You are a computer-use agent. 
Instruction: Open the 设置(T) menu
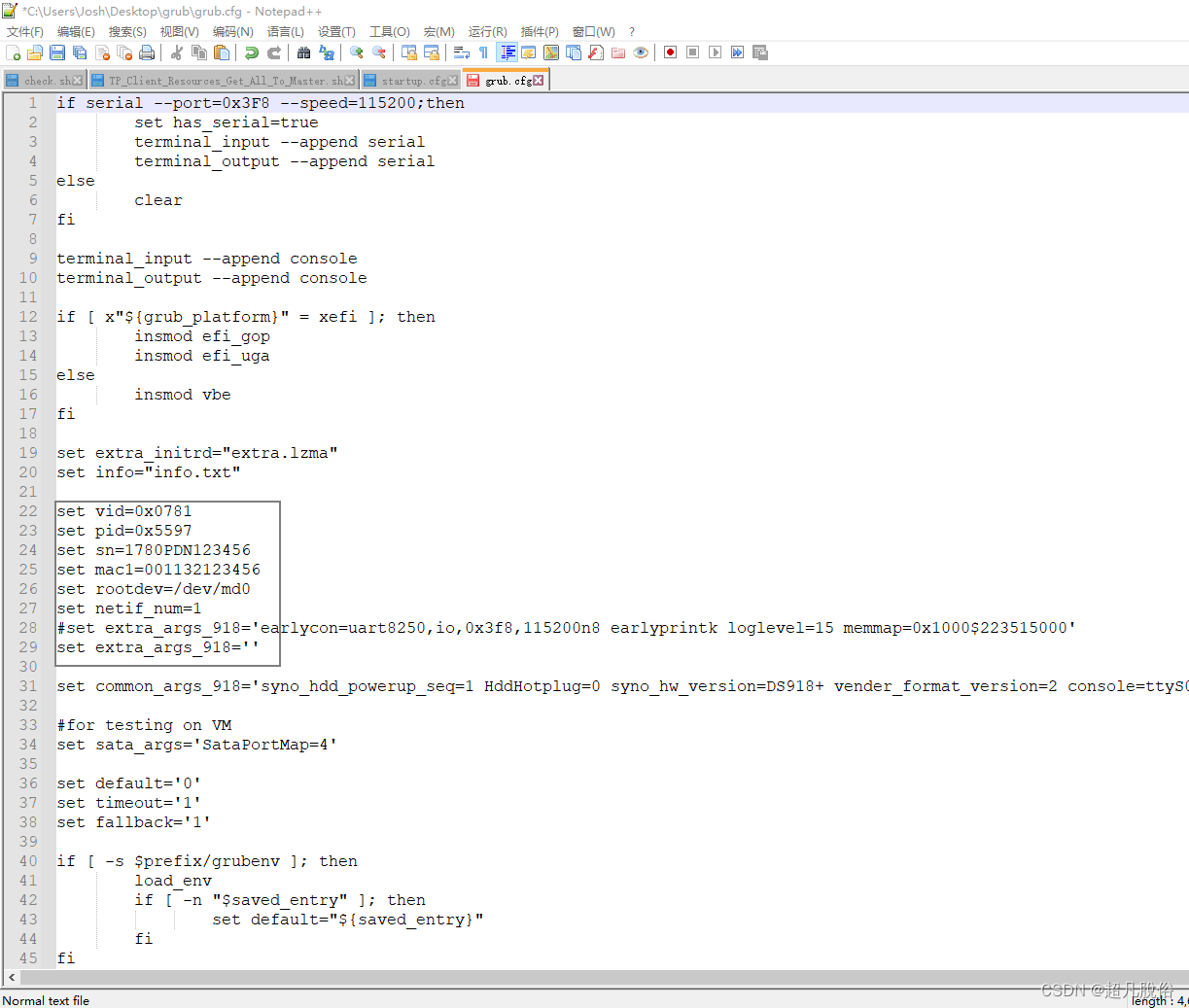[x=336, y=32]
